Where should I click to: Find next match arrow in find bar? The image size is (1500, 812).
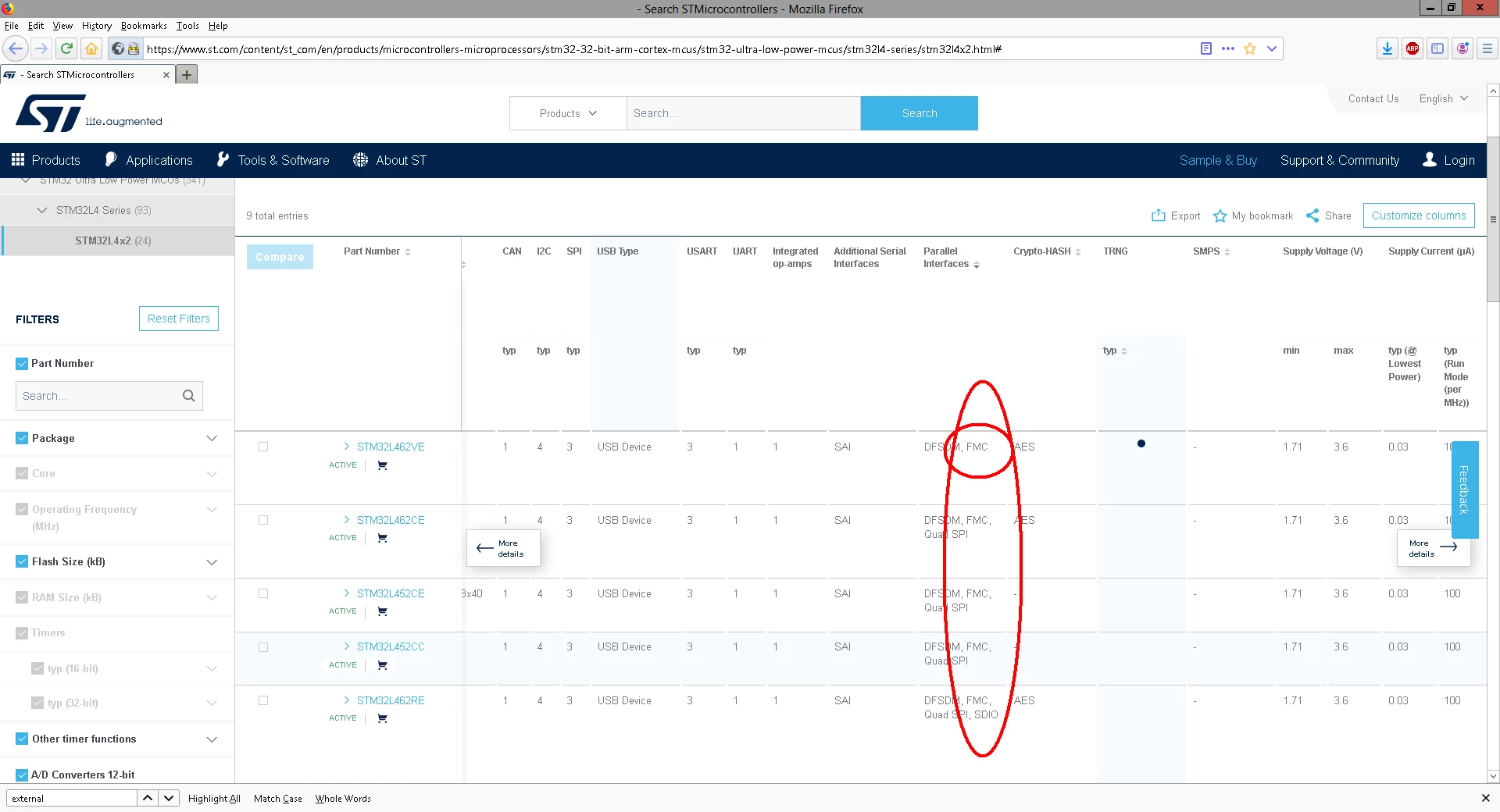[x=169, y=798]
